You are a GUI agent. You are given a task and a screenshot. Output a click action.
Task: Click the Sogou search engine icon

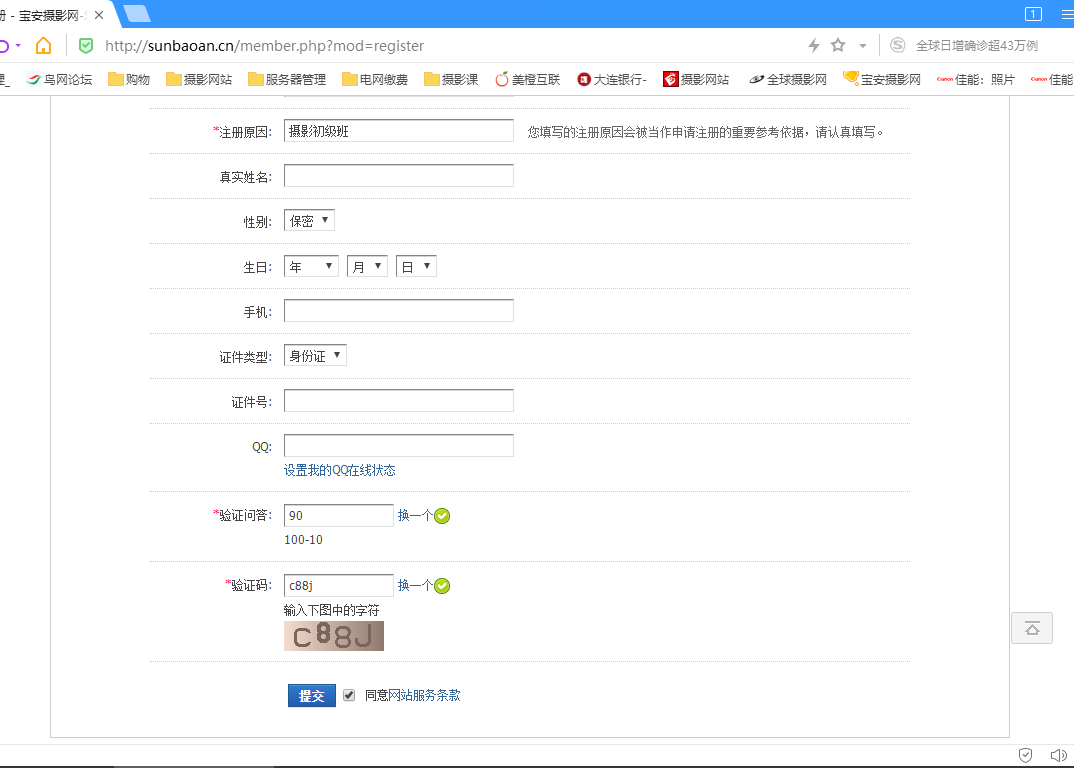(x=897, y=45)
